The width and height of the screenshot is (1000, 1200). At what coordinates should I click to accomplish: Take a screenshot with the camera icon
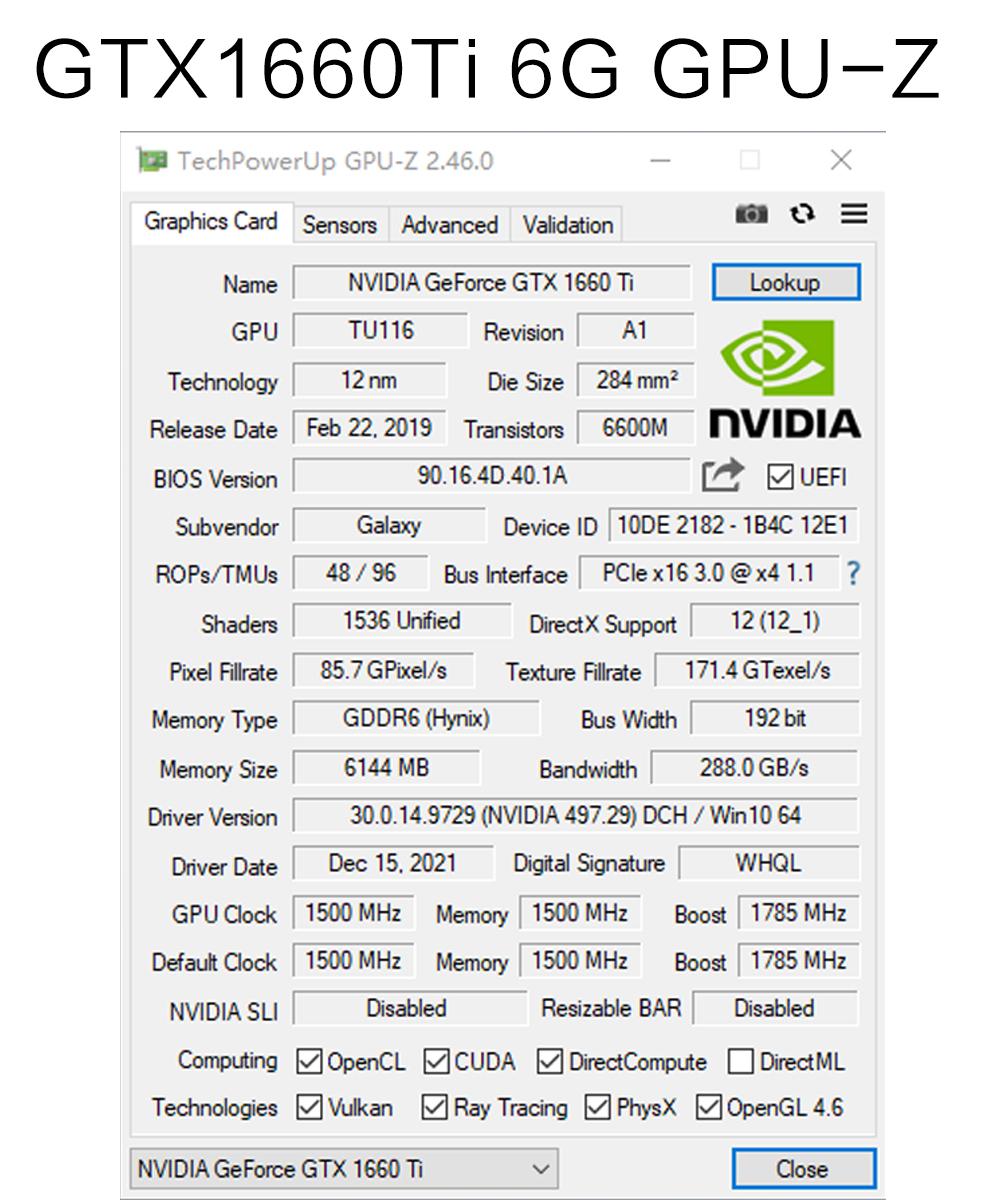pos(752,214)
